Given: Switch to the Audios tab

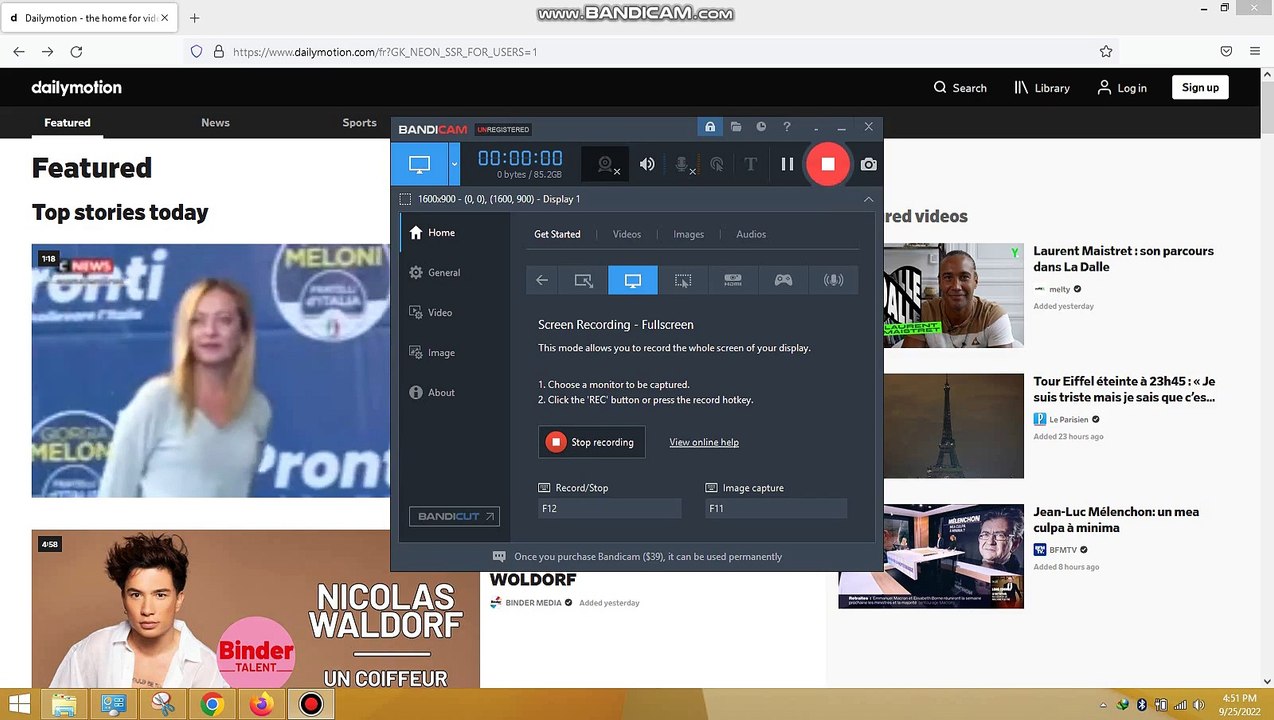Looking at the screenshot, I should pyautogui.click(x=751, y=234).
